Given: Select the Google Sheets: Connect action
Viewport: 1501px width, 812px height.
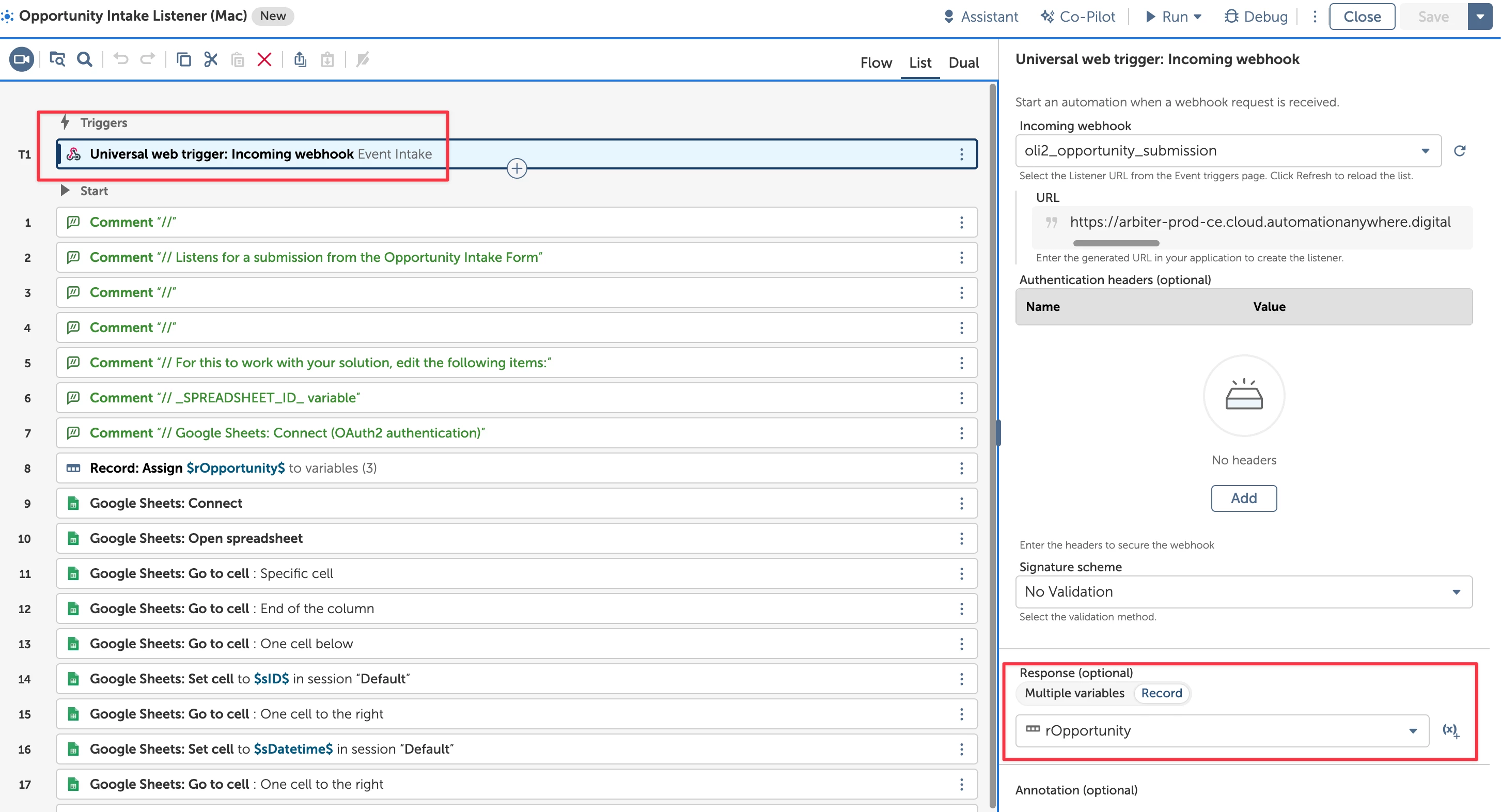Looking at the screenshot, I should (x=517, y=503).
